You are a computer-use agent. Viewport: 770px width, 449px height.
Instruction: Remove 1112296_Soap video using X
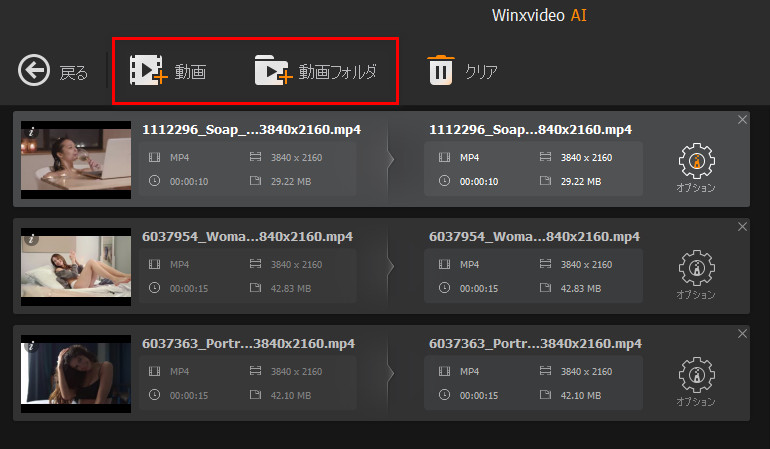(742, 120)
